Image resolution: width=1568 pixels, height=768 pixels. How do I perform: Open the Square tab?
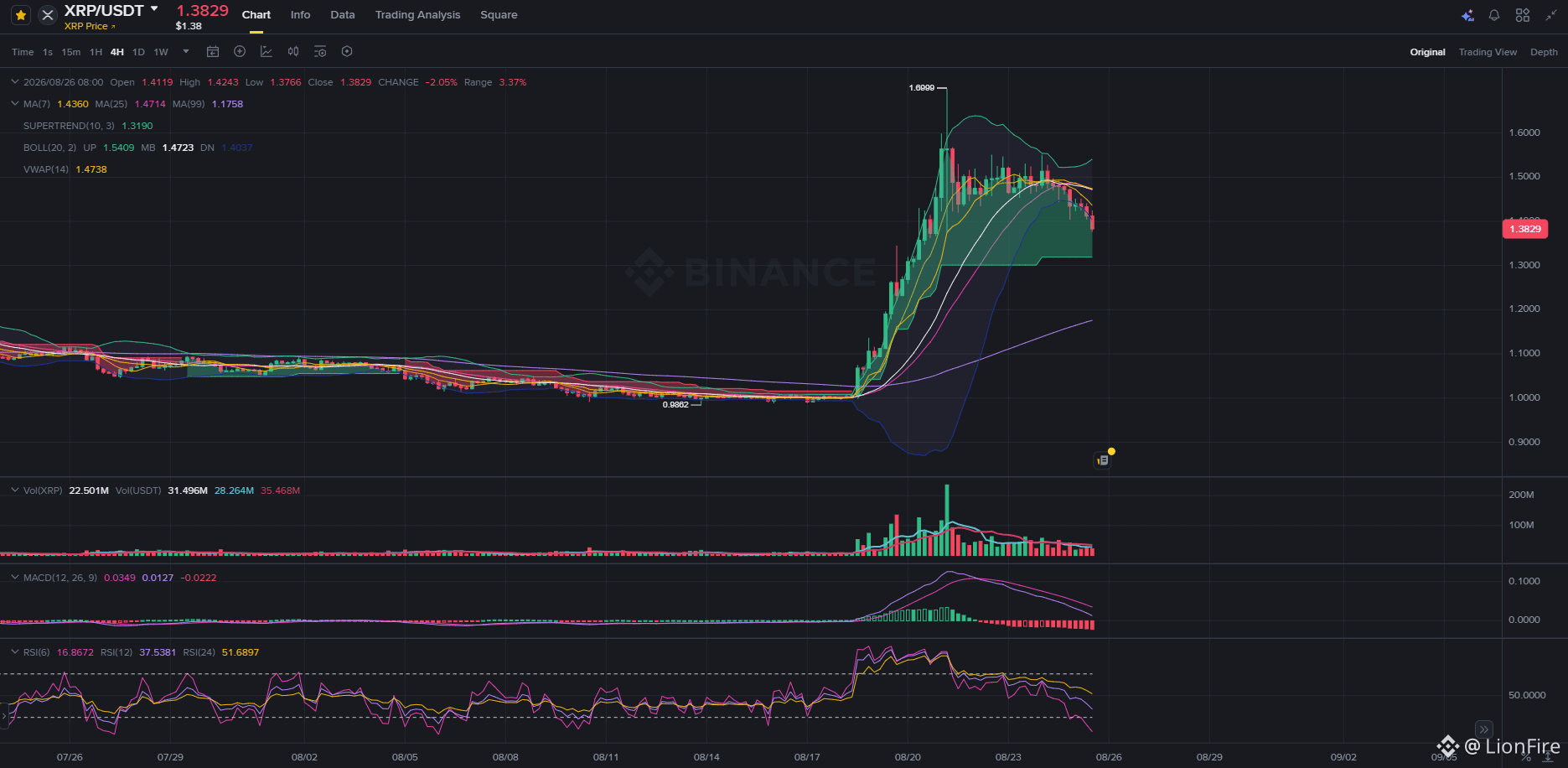(x=499, y=15)
